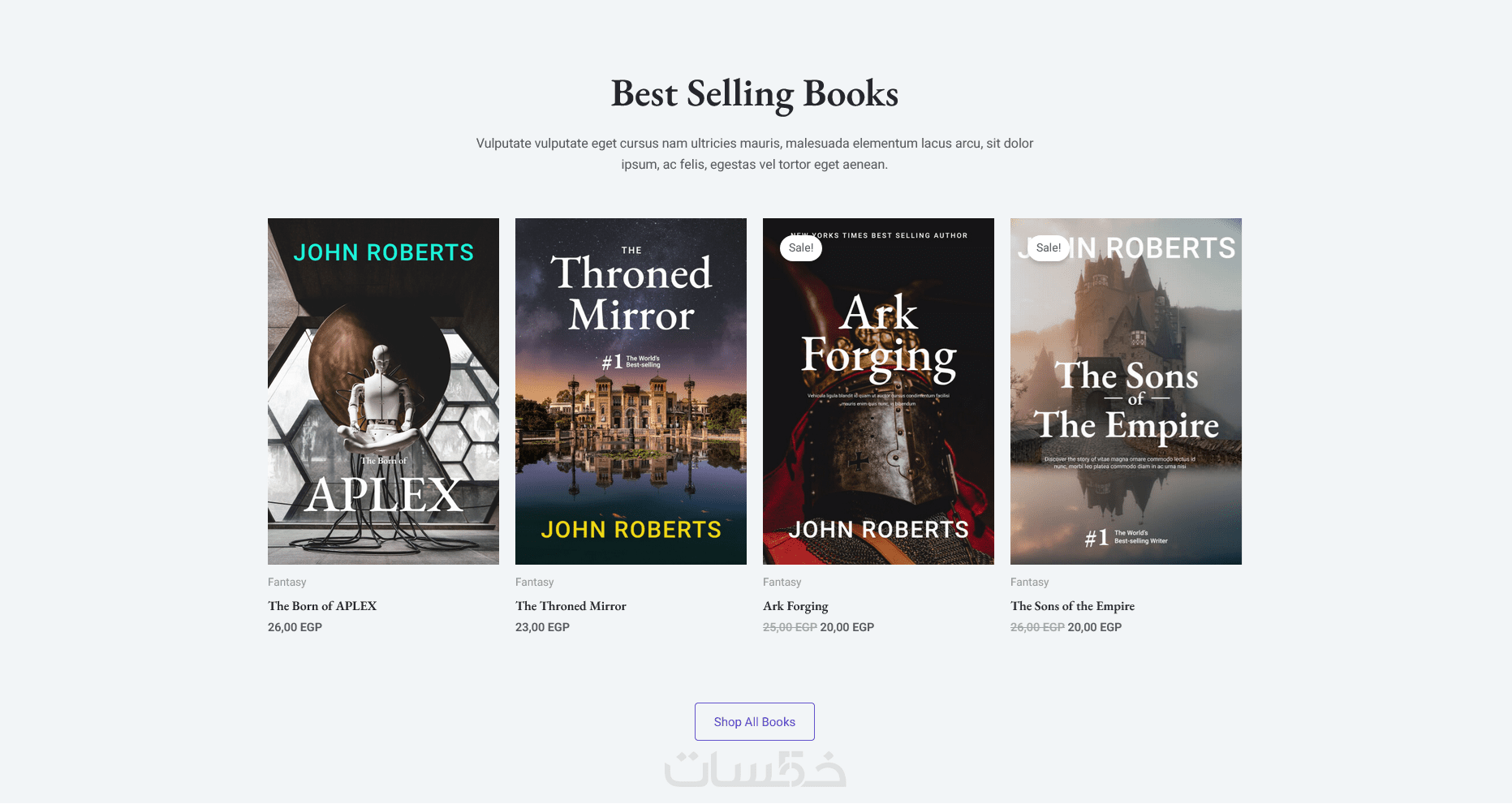1512x804 pixels.
Task: Click Fantasy category under The Throned Mirror
Action: pos(535,582)
